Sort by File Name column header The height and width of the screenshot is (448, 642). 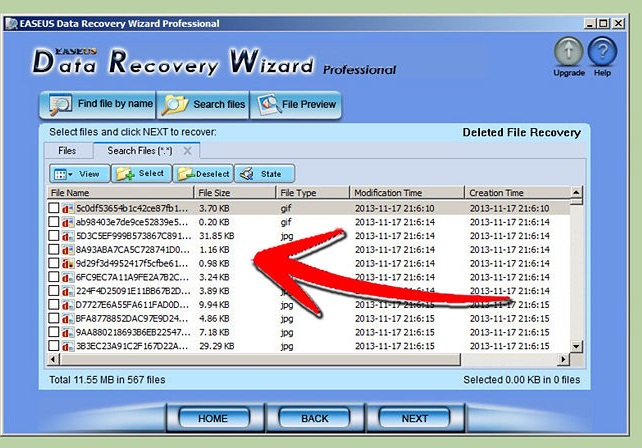pyautogui.click(x=121, y=192)
